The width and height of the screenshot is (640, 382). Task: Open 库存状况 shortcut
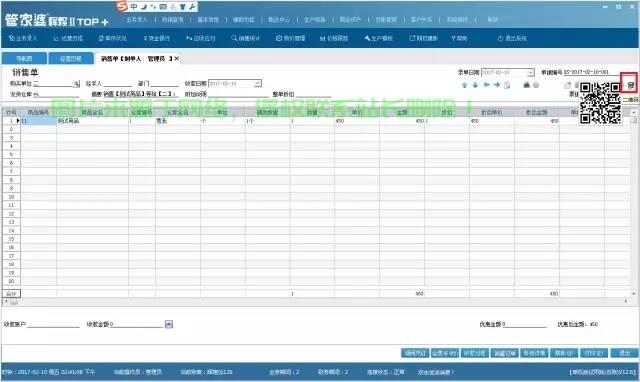tap(112, 38)
